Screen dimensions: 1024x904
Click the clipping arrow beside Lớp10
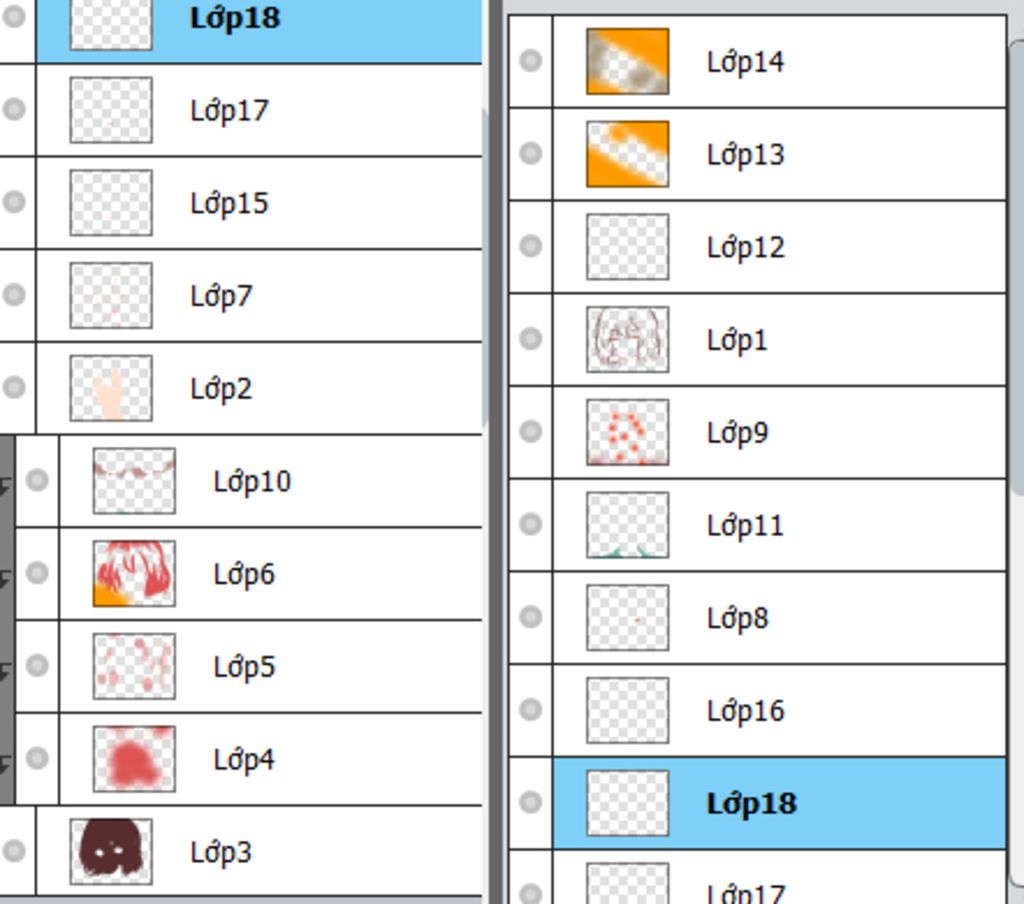[x=6, y=486]
